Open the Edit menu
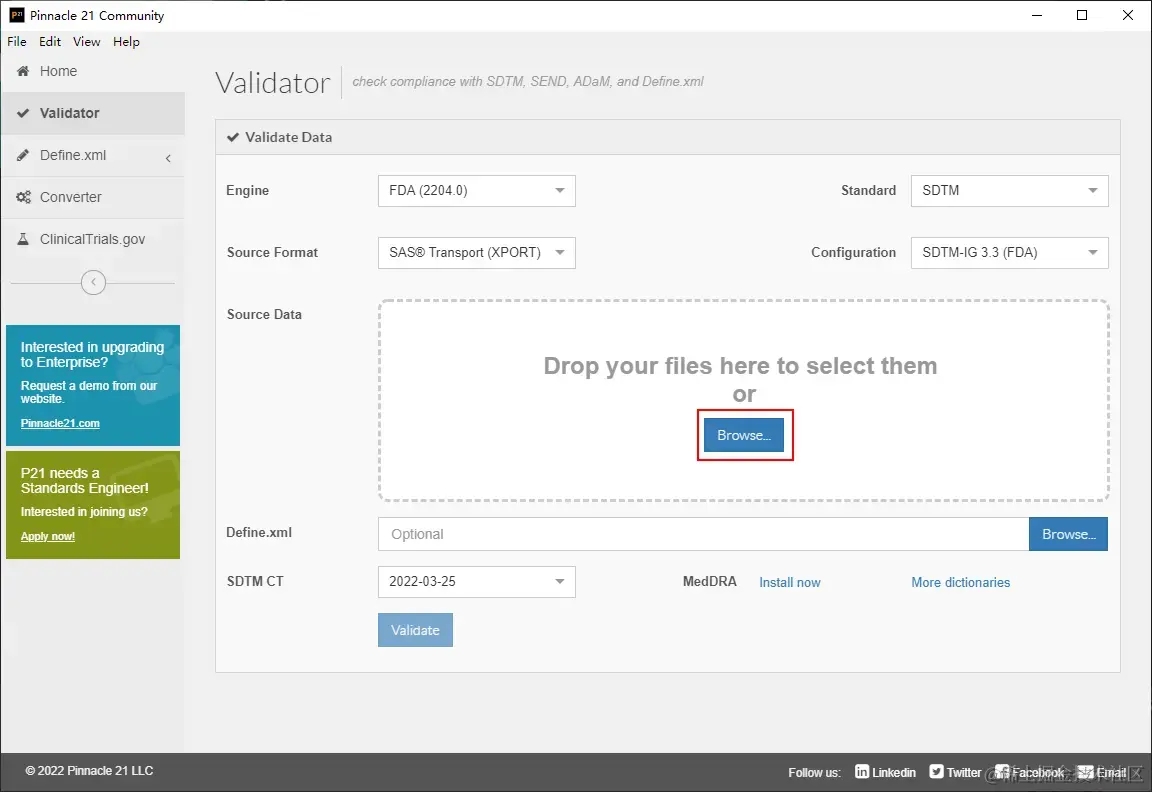The image size is (1152, 792). tap(50, 42)
